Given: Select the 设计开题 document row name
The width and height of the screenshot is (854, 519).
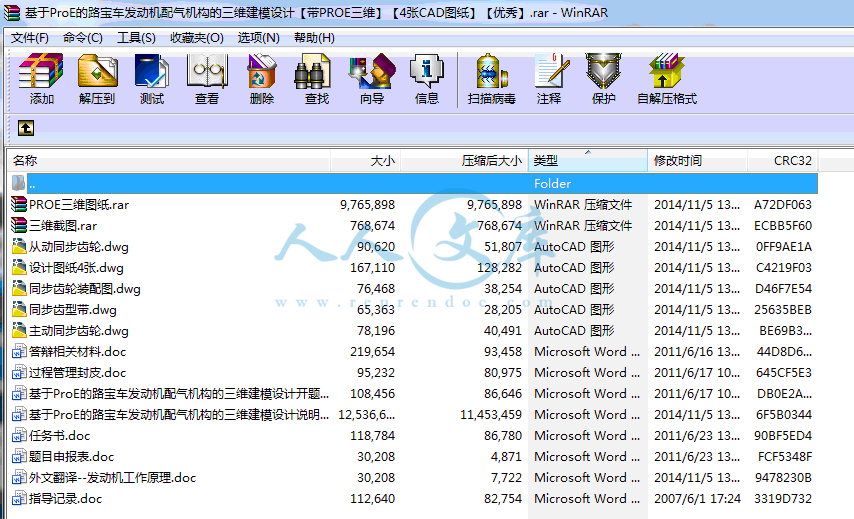Looking at the screenshot, I should 179,394.
